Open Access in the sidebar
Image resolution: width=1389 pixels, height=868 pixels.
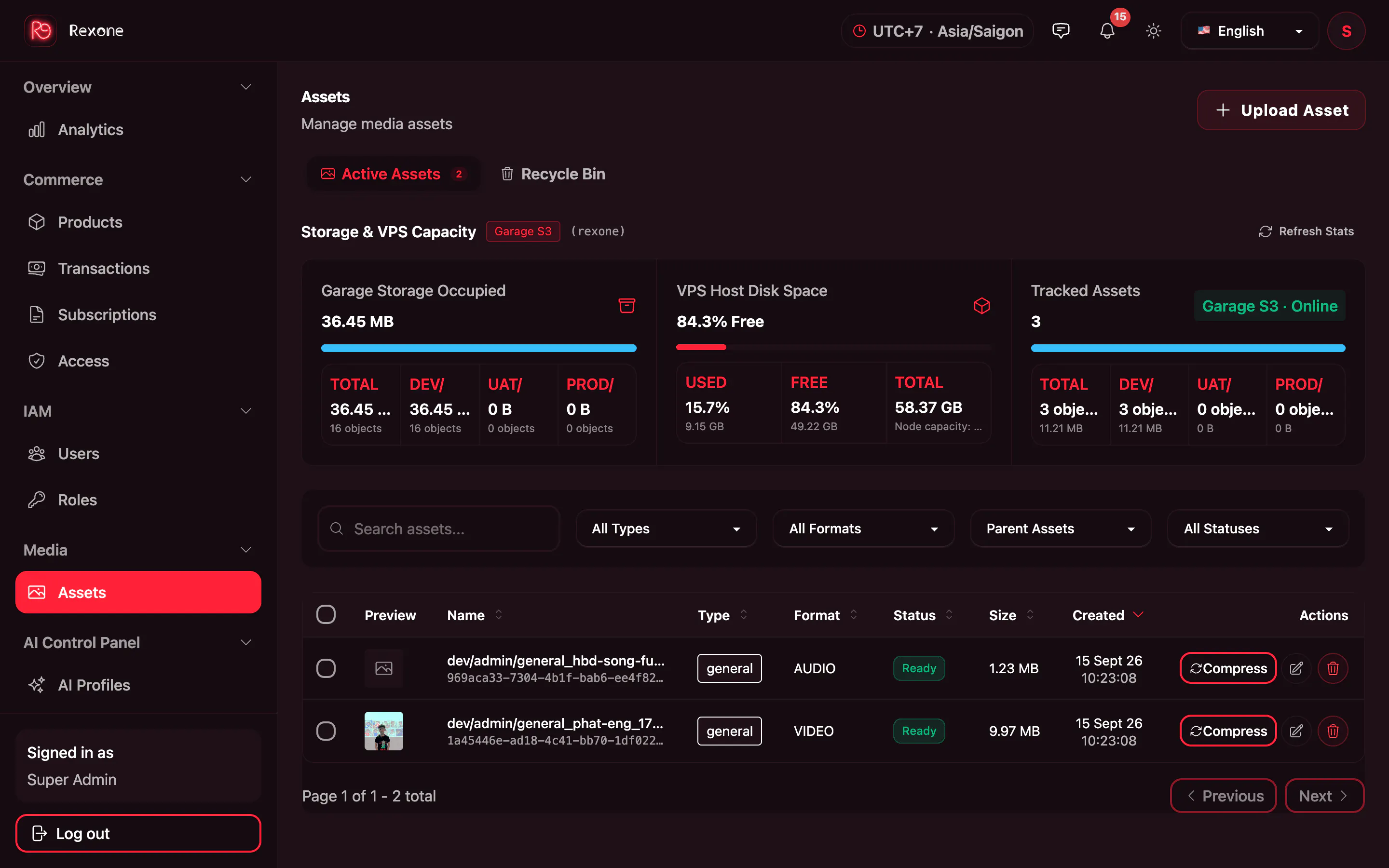coord(138,361)
